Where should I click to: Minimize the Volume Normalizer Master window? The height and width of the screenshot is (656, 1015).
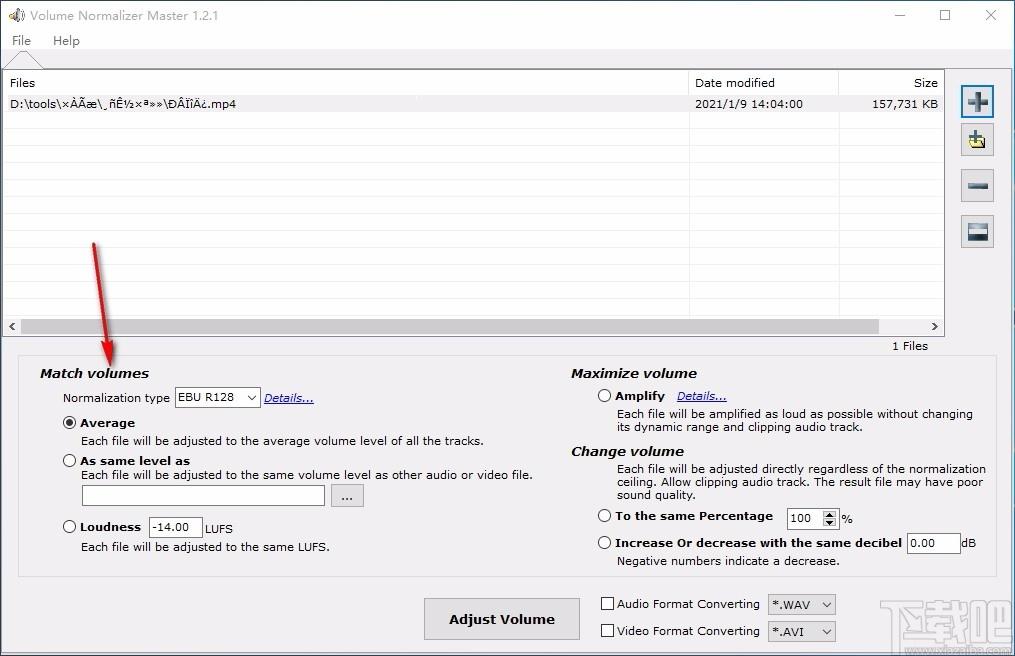point(900,15)
